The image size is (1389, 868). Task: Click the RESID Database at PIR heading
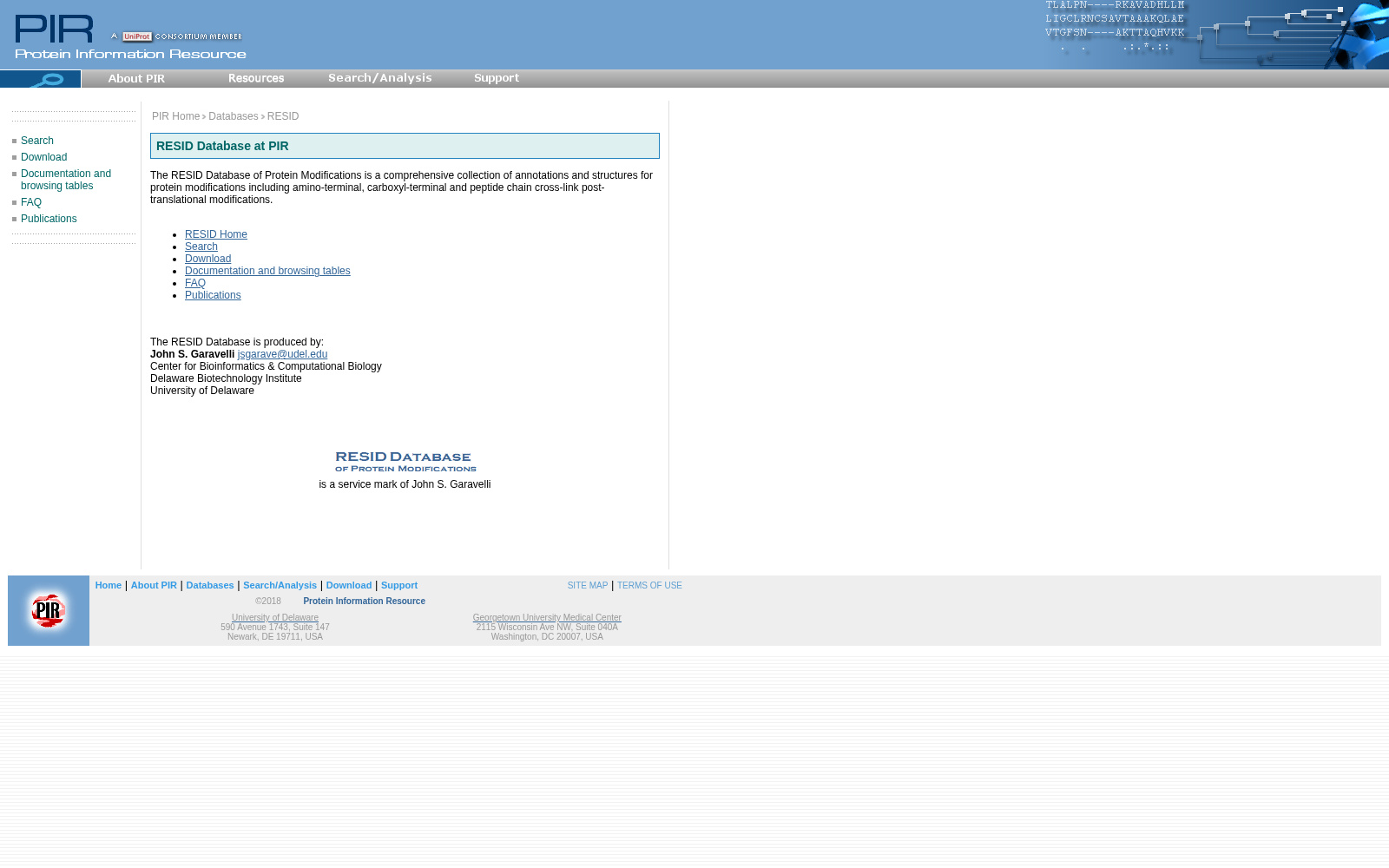click(x=222, y=146)
